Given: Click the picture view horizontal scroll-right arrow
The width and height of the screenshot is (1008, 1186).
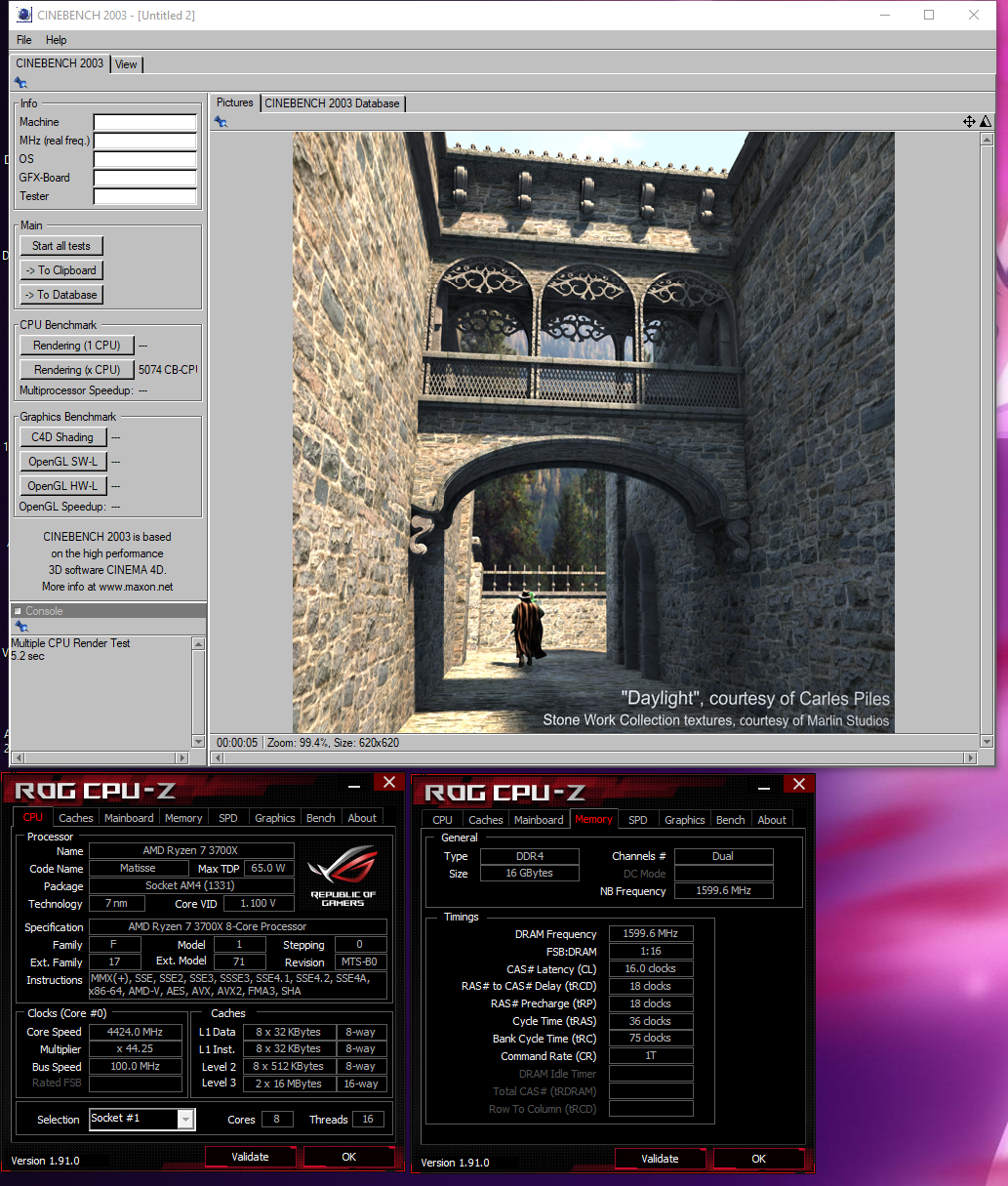Looking at the screenshot, I should coord(970,757).
